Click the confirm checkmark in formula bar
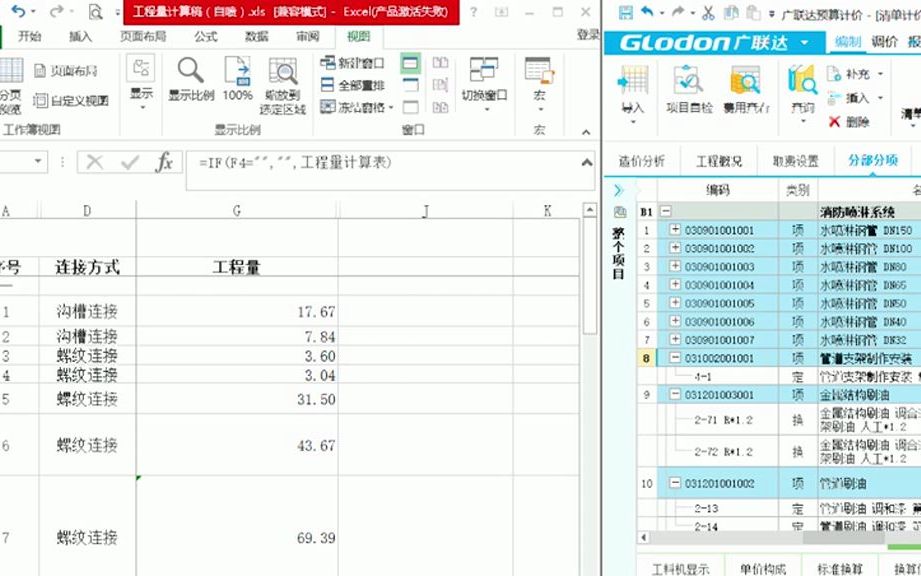This screenshot has height=576, width=921. [130, 162]
